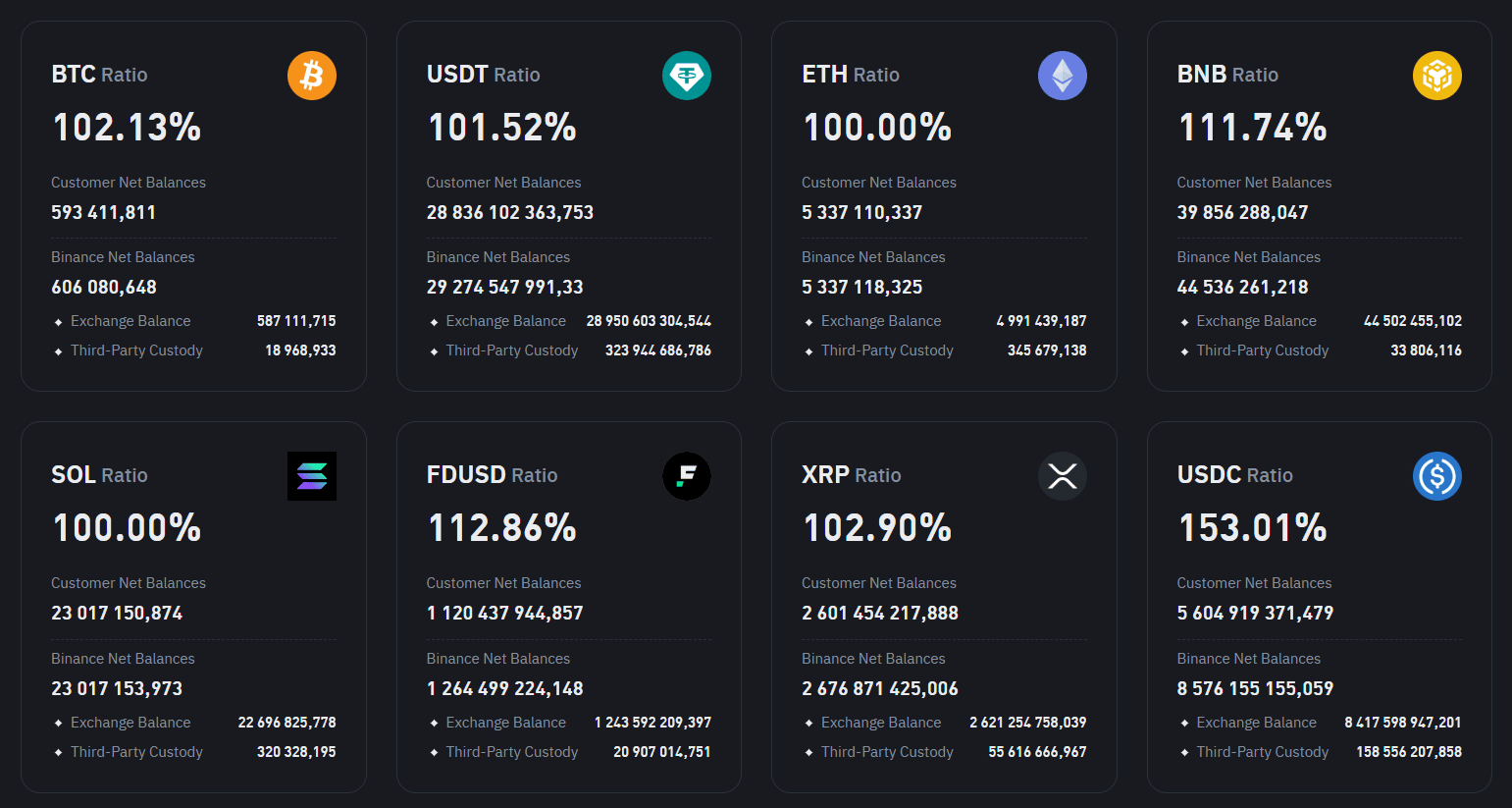Click the Solana striped logo icon
The height and width of the screenshot is (808, 1512).
point(312,476)
